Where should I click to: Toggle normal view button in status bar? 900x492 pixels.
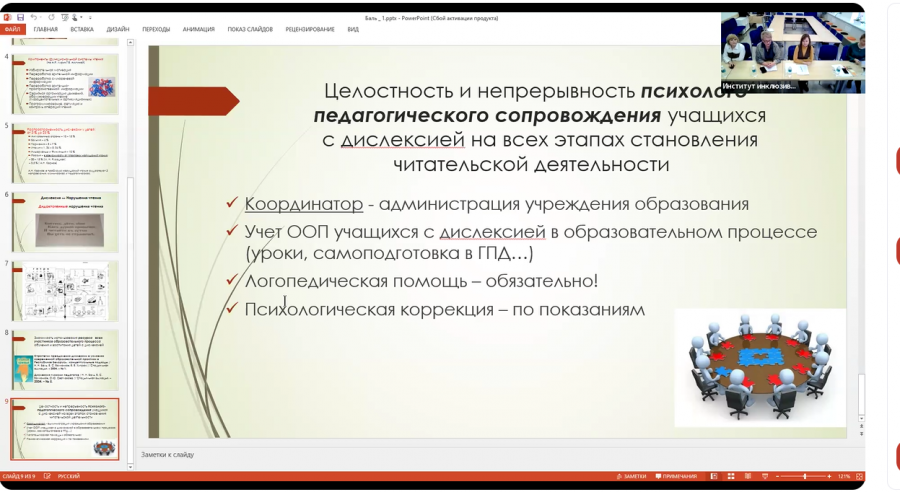click(714, 476)
